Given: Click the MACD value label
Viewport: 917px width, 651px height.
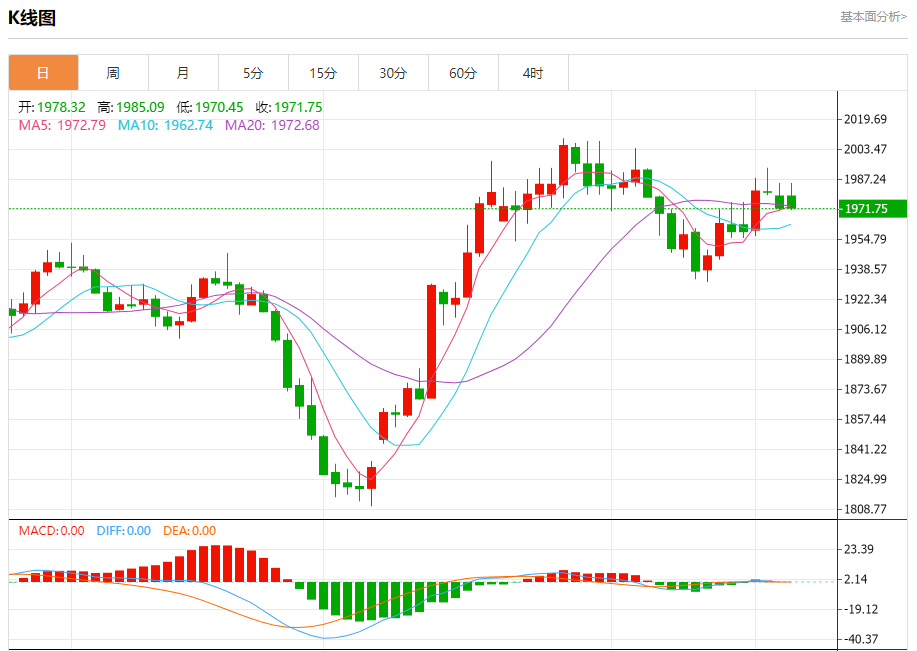Looking at the screenshot, I should click(51, 531).
